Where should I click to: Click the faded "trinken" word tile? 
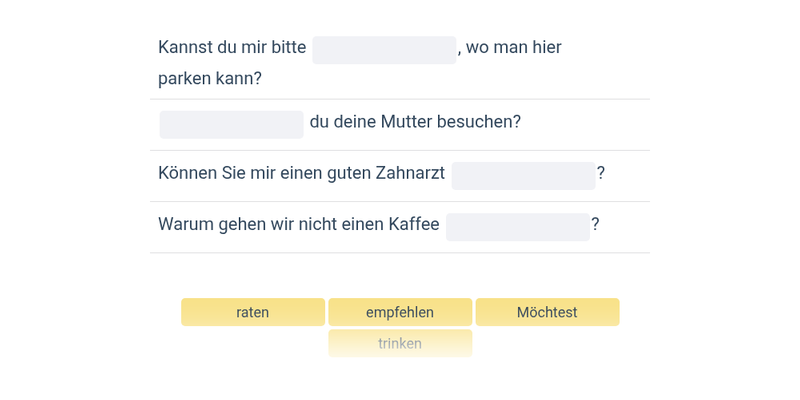coord(400,343)
